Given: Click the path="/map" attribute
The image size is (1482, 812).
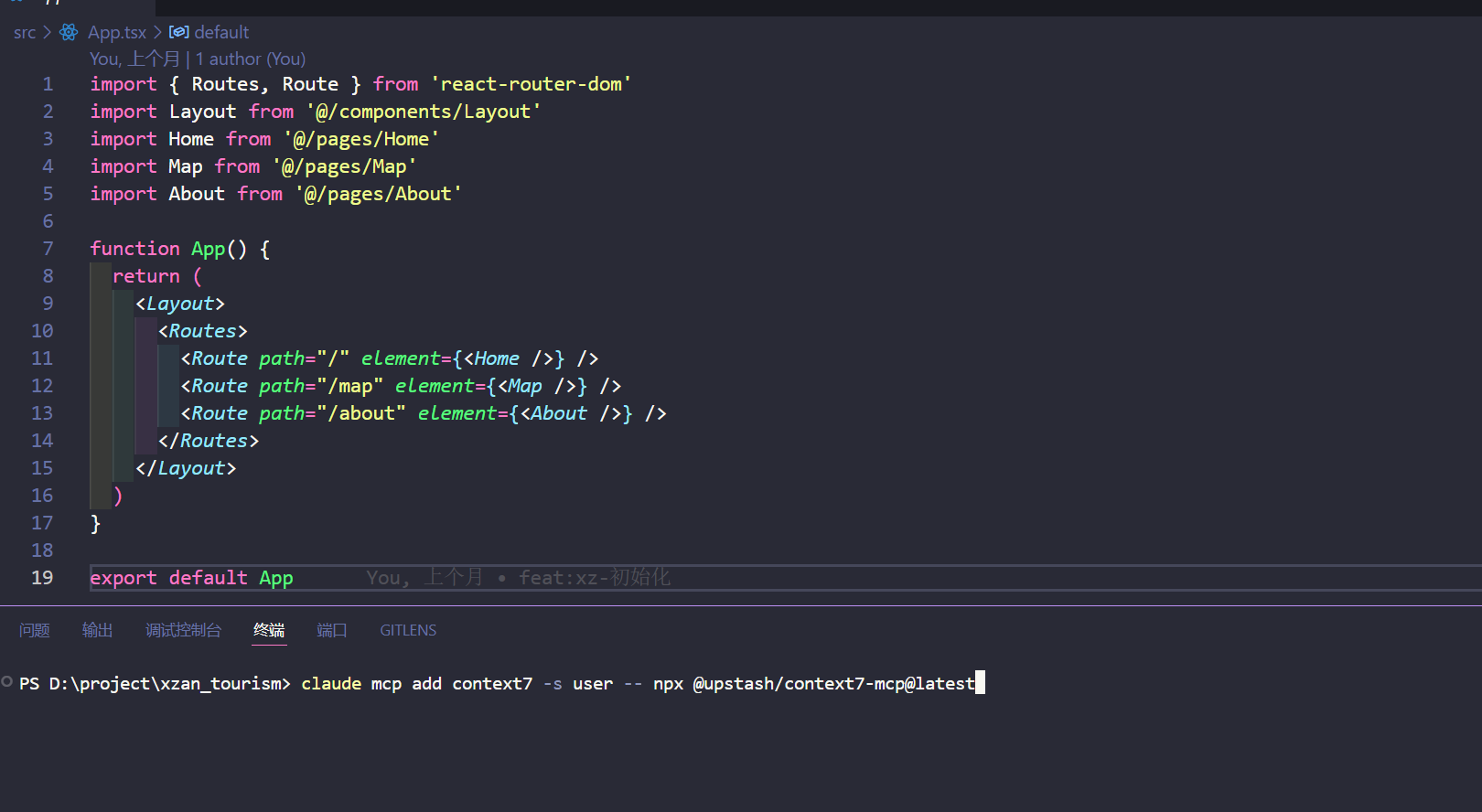Looking at the screenshot, I should (321, 386).
